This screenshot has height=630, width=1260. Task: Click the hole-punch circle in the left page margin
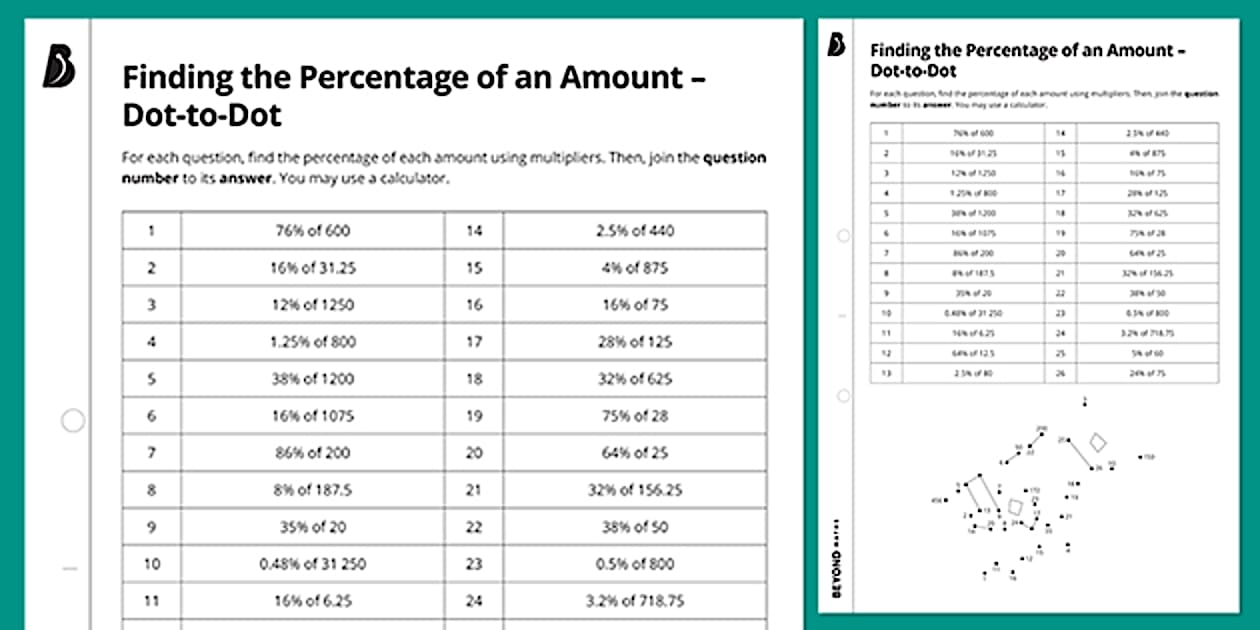[x=73, y=421]
